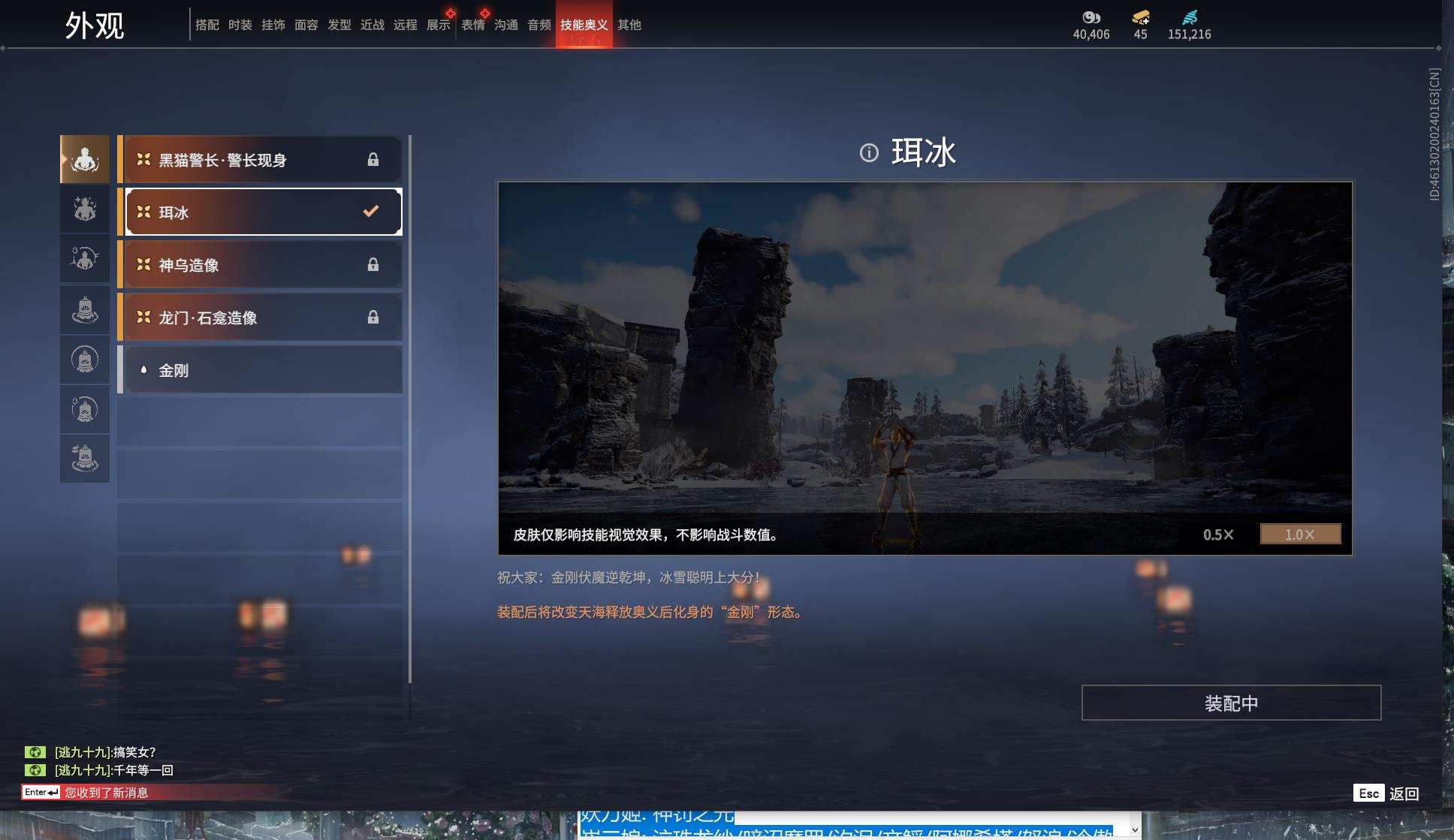Go to the 远程 tab

(406, 25)
